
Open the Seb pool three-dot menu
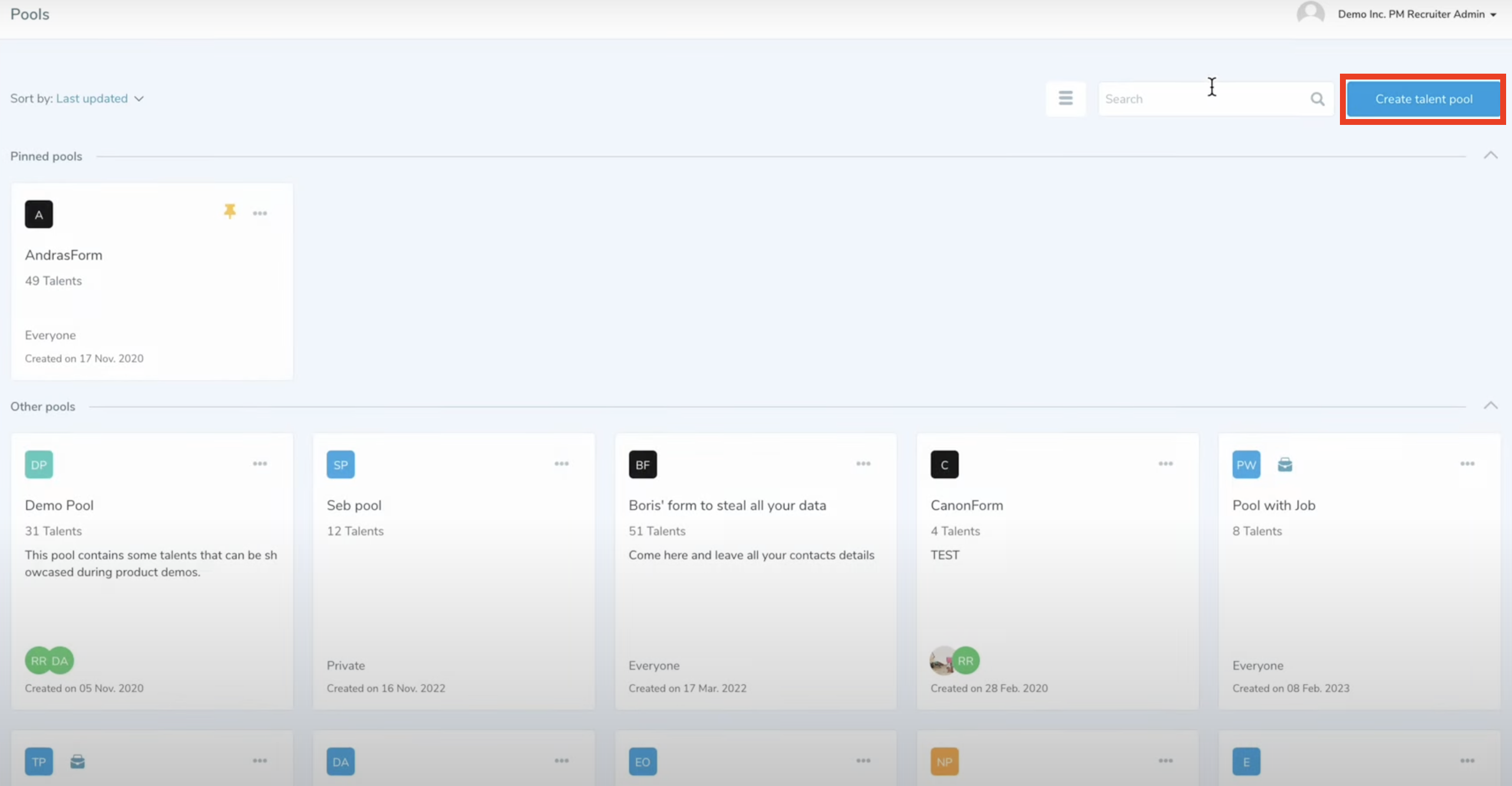click(x=562, y=464)
